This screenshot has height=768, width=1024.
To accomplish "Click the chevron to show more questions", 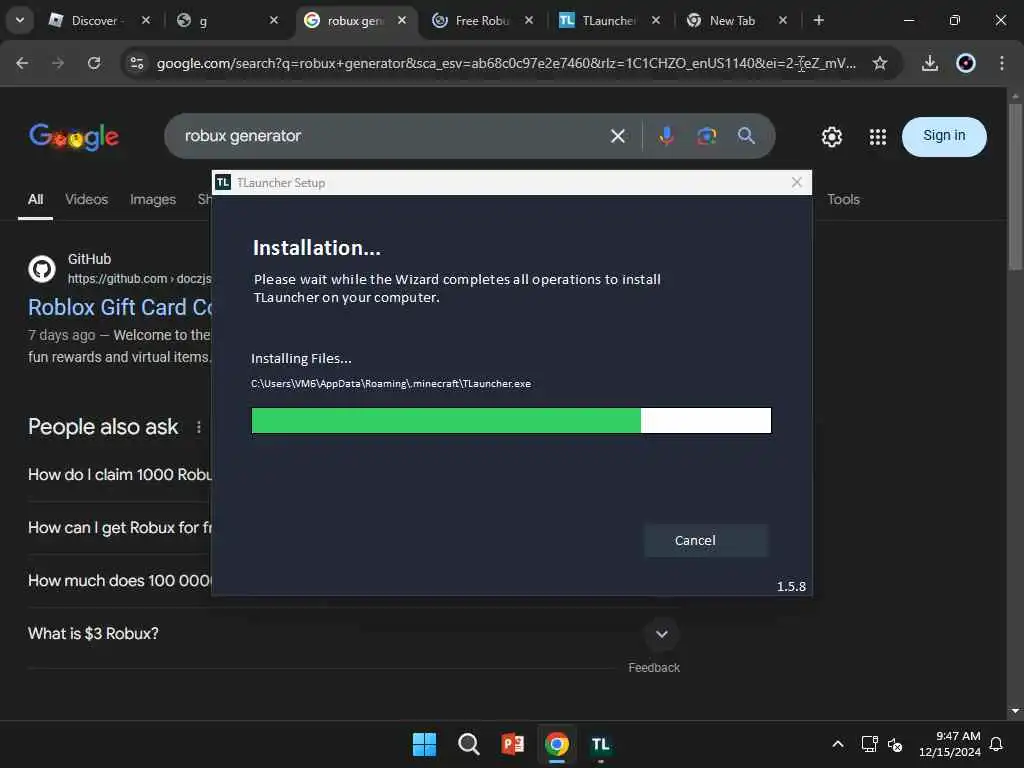I will [662, 633].
